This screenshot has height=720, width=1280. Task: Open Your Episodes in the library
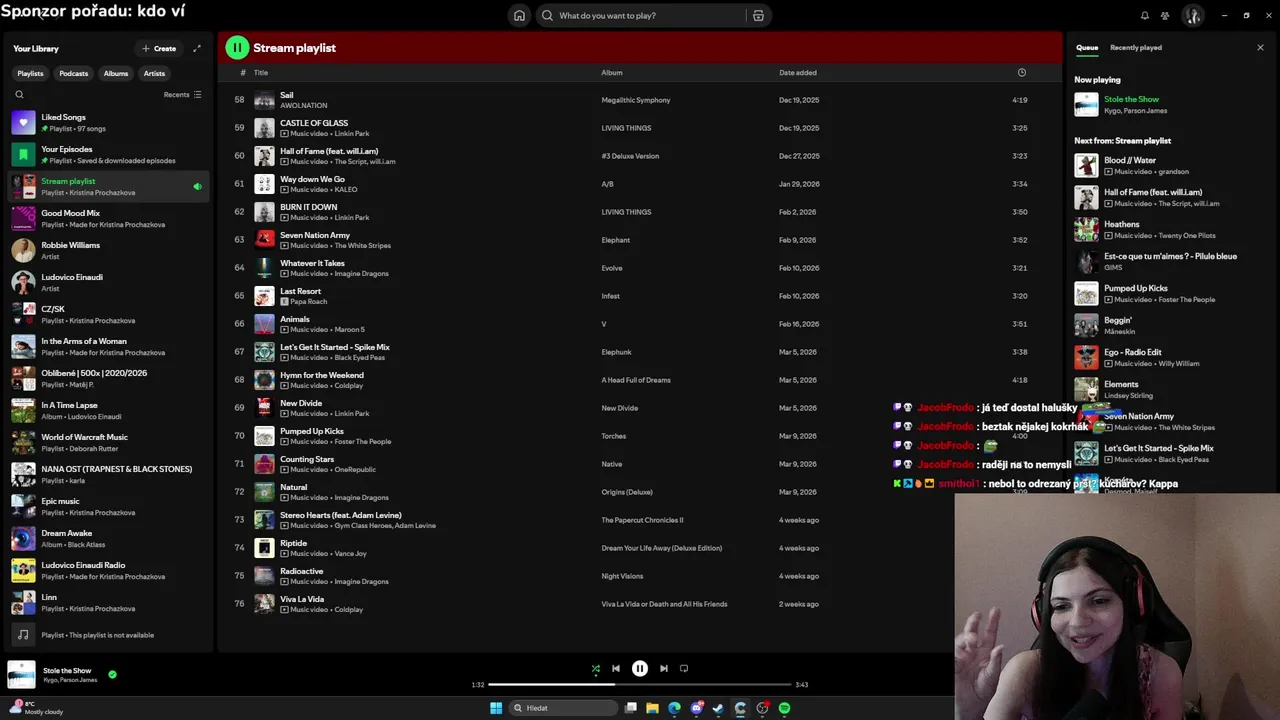coord(109,155)
